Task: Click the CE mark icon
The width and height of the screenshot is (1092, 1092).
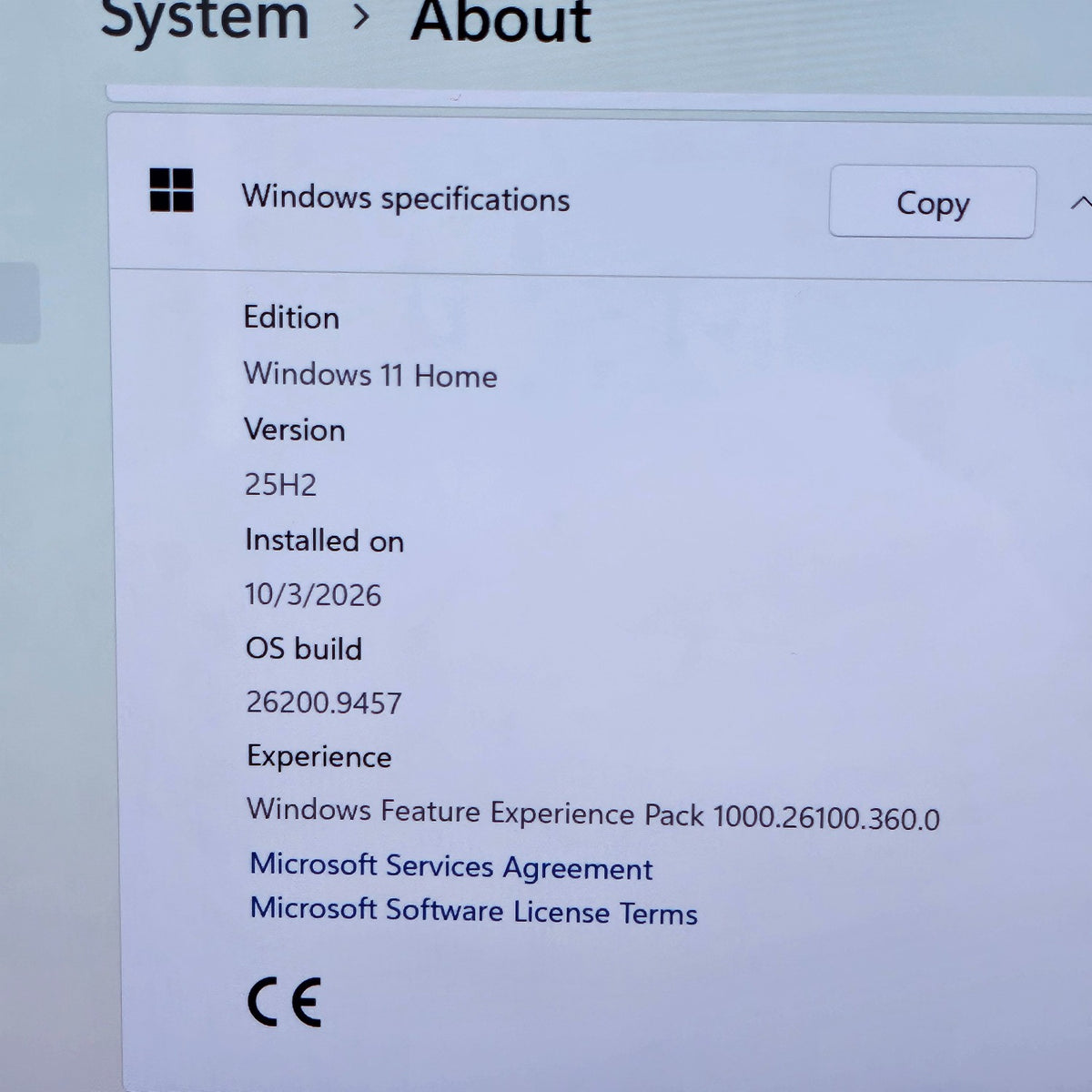Action: click(285, 1002)
